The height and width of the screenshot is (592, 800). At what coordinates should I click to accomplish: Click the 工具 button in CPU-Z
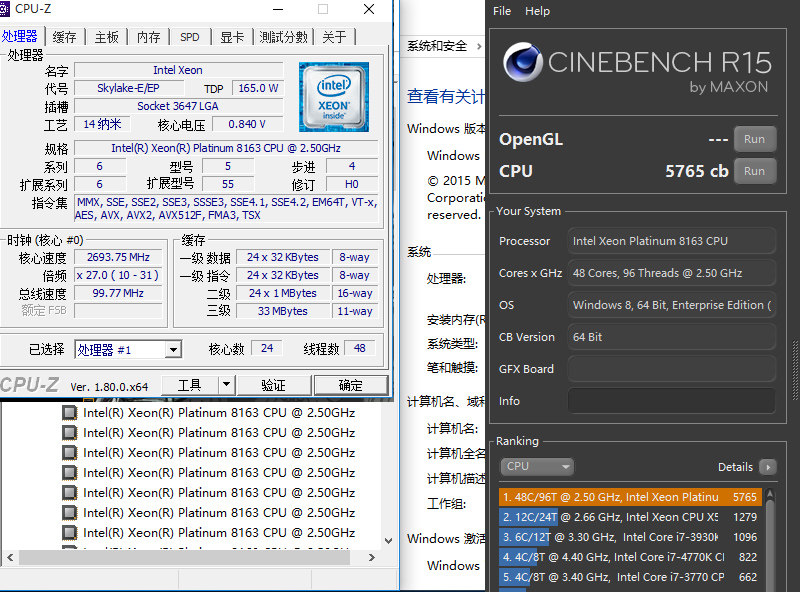click(189, 385)
